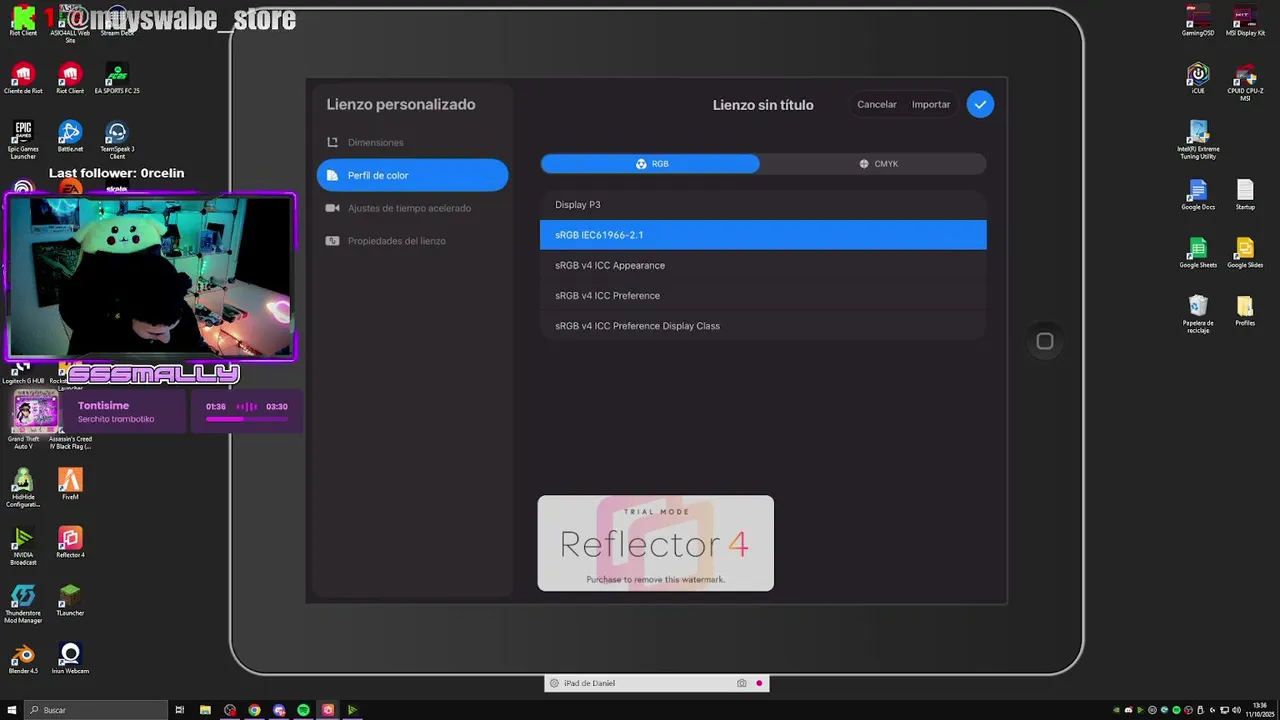Choose sRGB v4 ICC Preference profile
This screenshot has width=1280, height=720.
[x=763, y=296]
